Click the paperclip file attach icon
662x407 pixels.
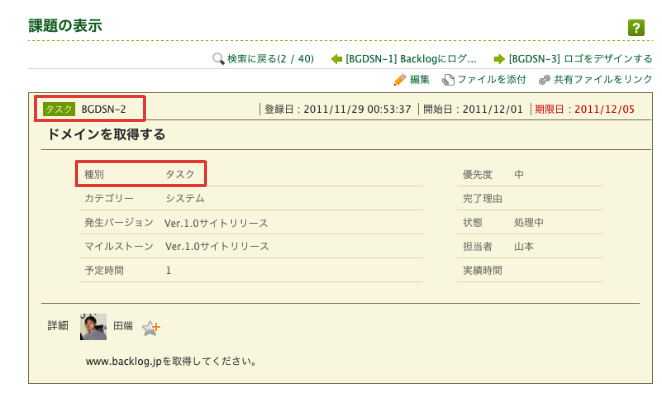(448, 79)
